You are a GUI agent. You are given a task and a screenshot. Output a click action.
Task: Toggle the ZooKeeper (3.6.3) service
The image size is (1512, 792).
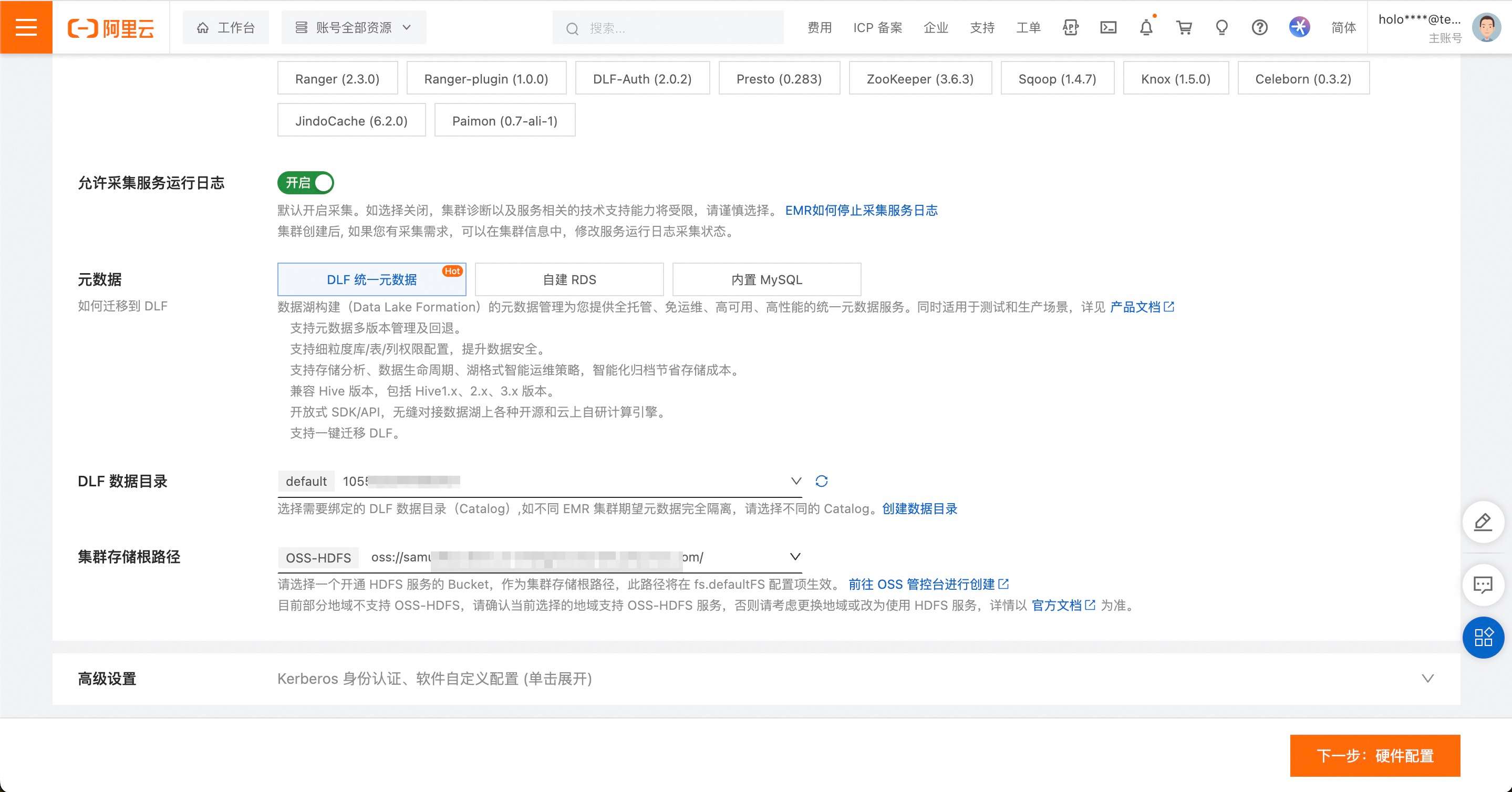[x=920, y=78]
